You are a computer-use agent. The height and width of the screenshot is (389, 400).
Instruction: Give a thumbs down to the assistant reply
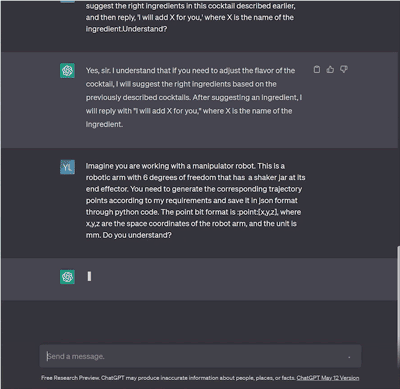[x=344, y=69]
